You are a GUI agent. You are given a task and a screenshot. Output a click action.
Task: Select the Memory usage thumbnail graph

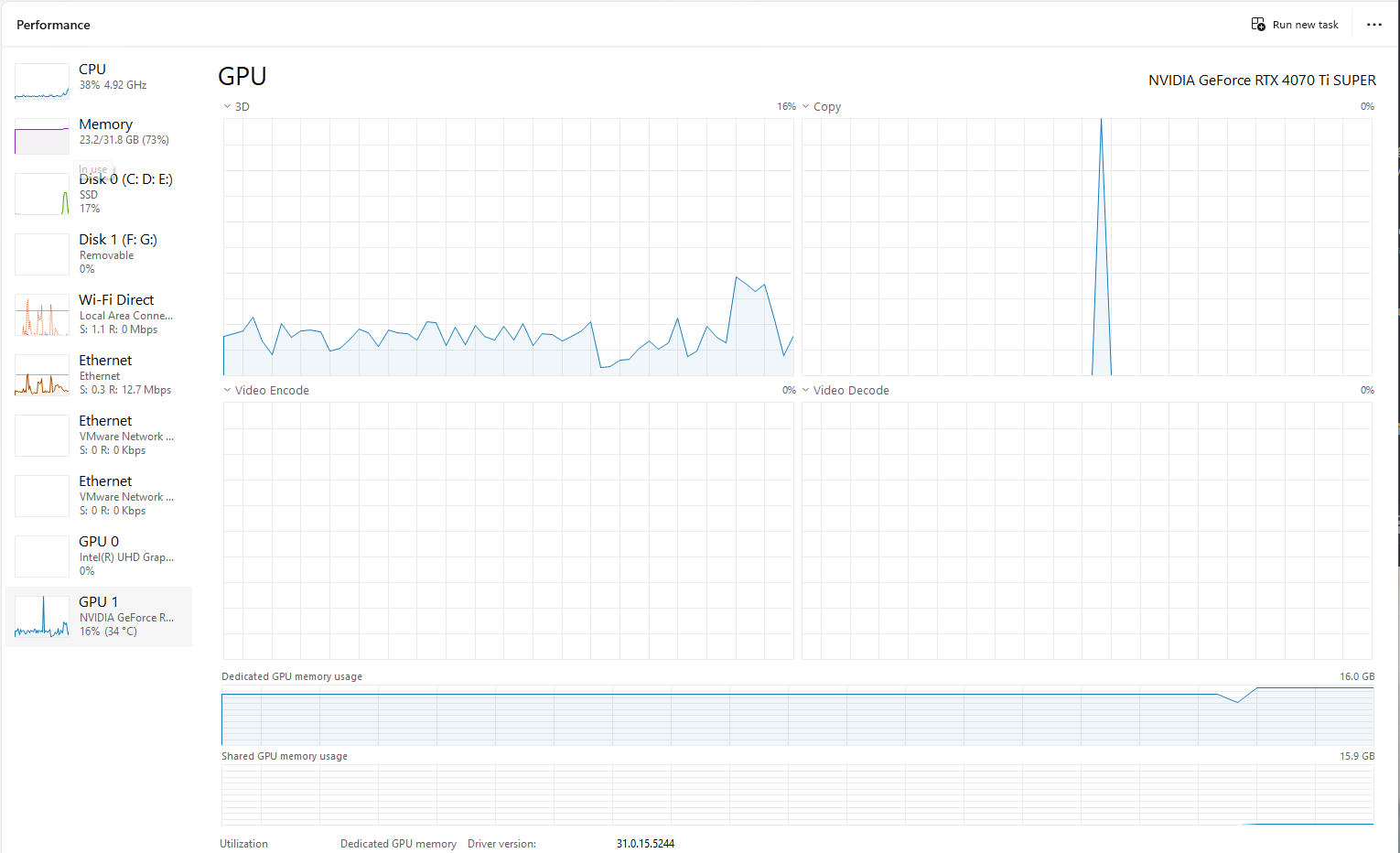[42, 136]
